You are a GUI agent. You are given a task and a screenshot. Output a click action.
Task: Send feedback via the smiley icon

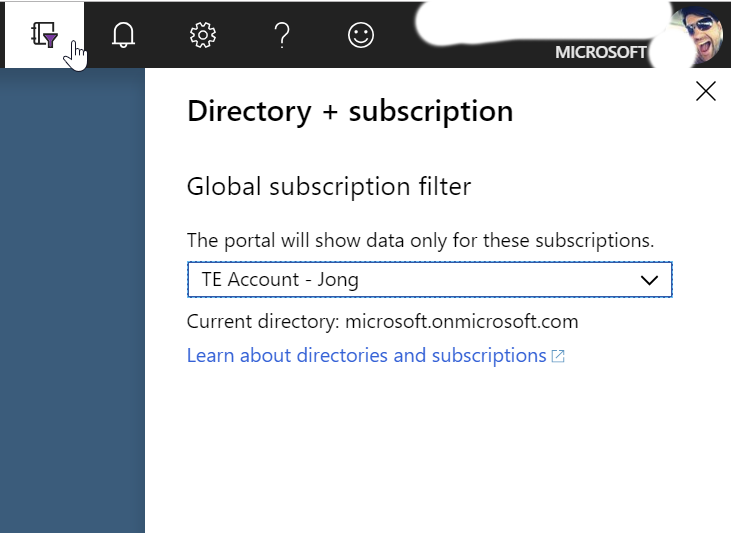[361, 35]
